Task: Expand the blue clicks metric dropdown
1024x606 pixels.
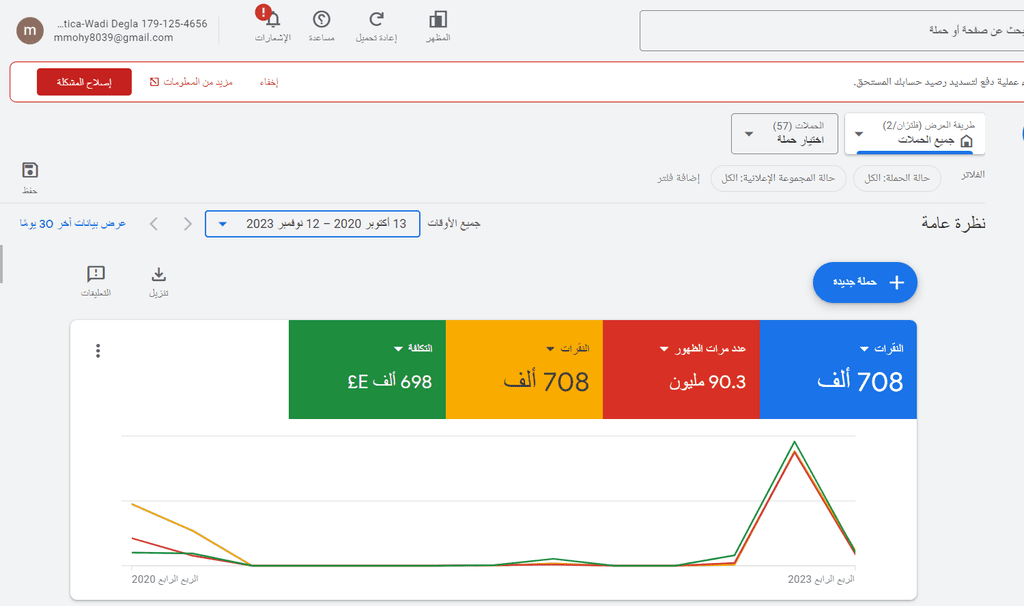Action: click(864, 349)
